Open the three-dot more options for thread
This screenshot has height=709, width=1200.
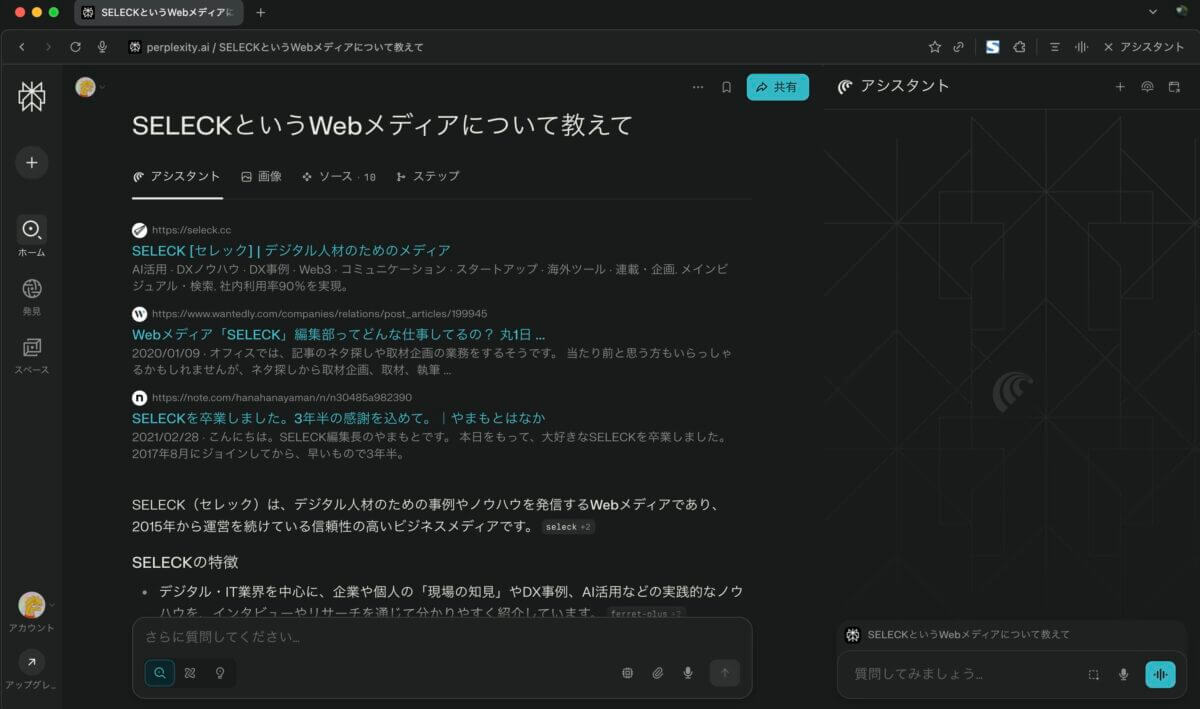point(698,87)
